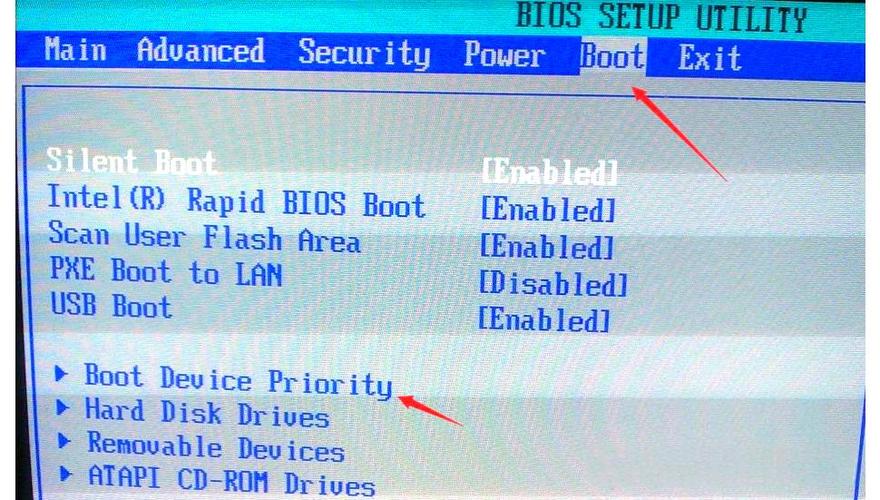Toggle Silent Boot Enabled value

click(549, 171)
